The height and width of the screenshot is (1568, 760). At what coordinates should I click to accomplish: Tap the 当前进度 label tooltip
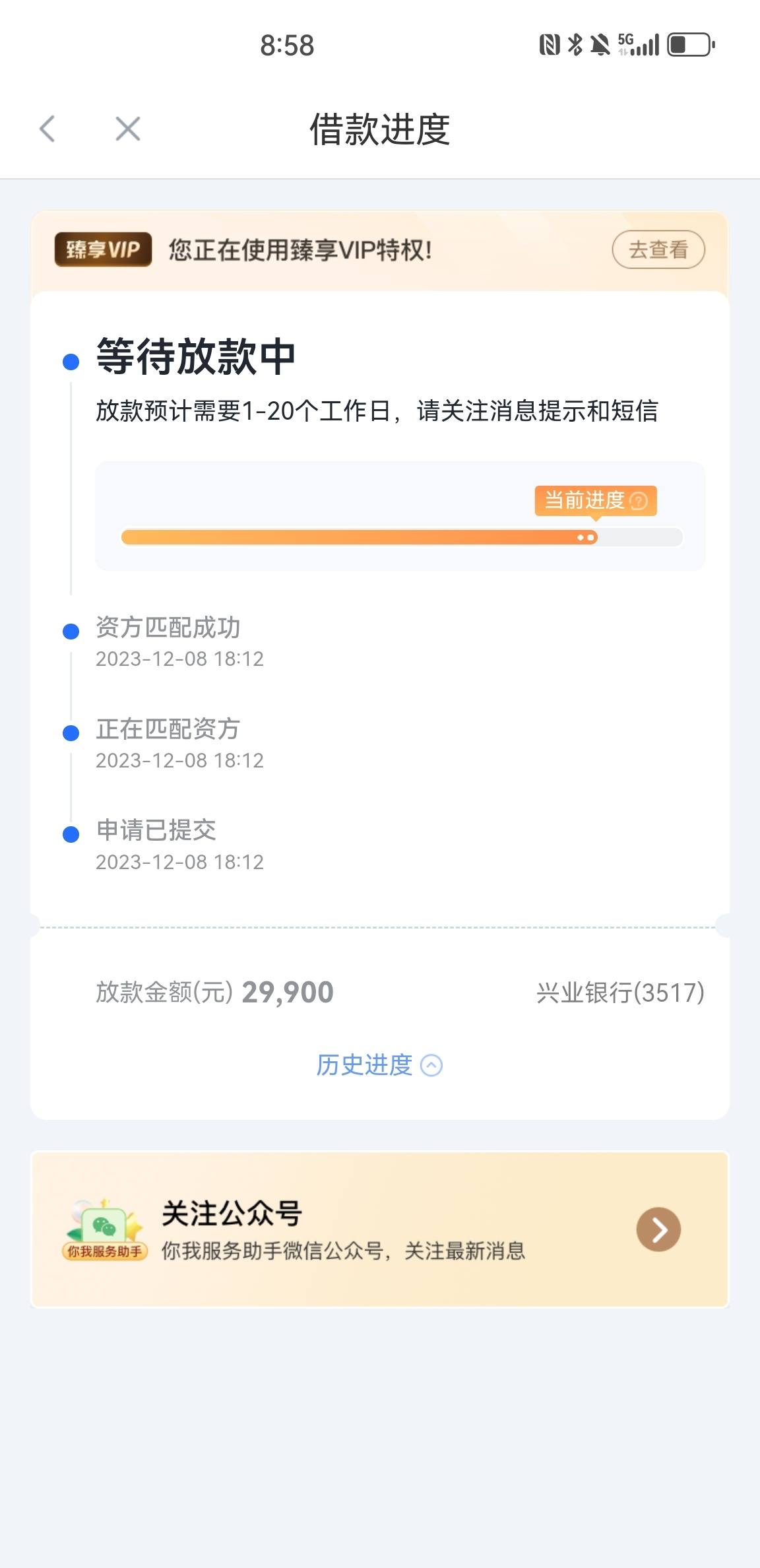(596, 501)
